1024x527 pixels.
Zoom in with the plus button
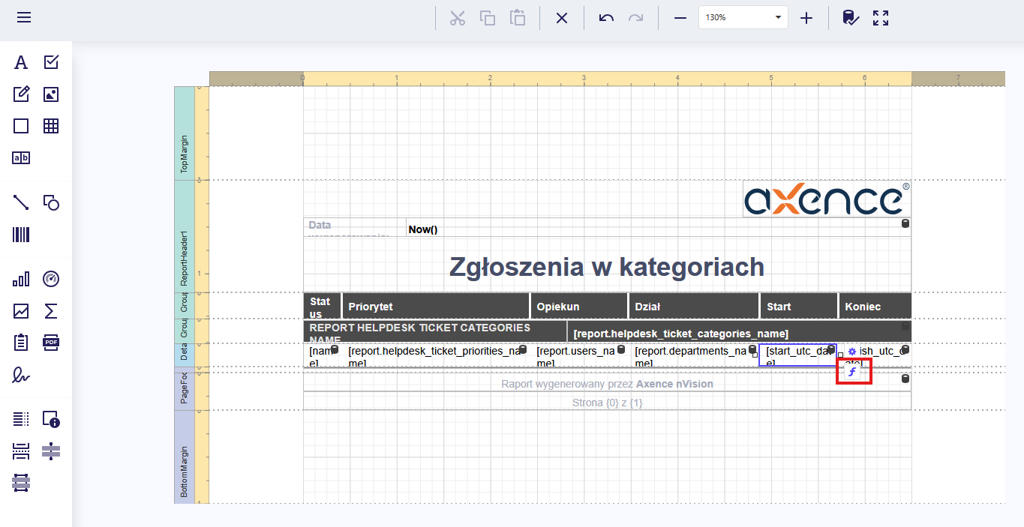(x=807, y=18)
